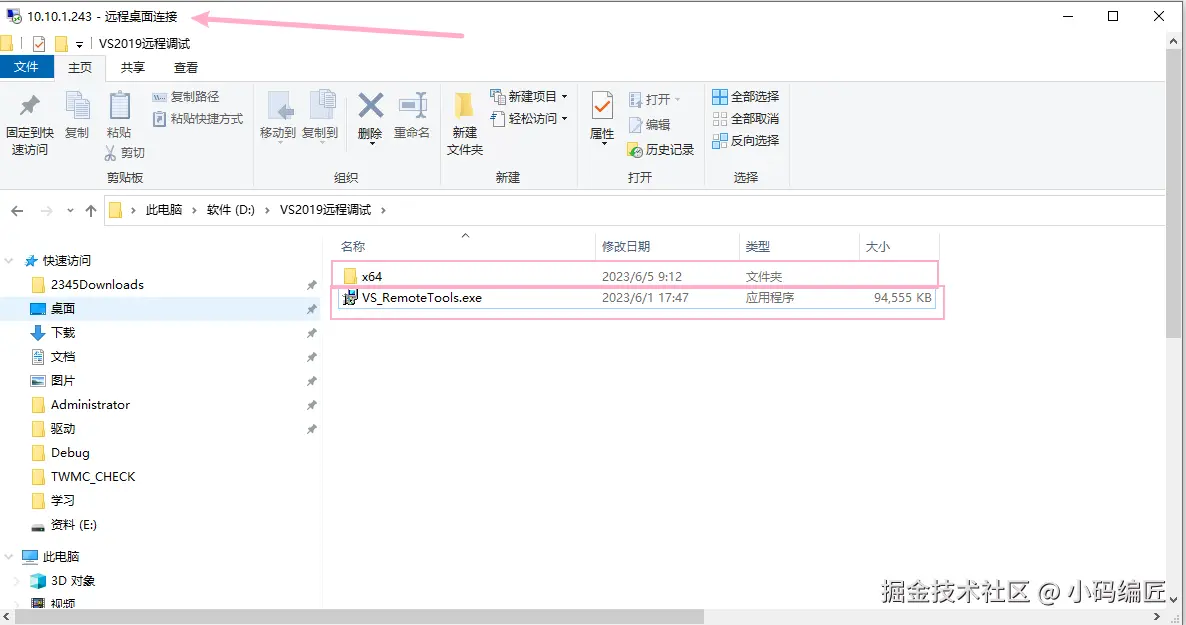1186x625 pixels.
Task: Click the Properties (属性) checkmark icon
Action: [602, 106]
